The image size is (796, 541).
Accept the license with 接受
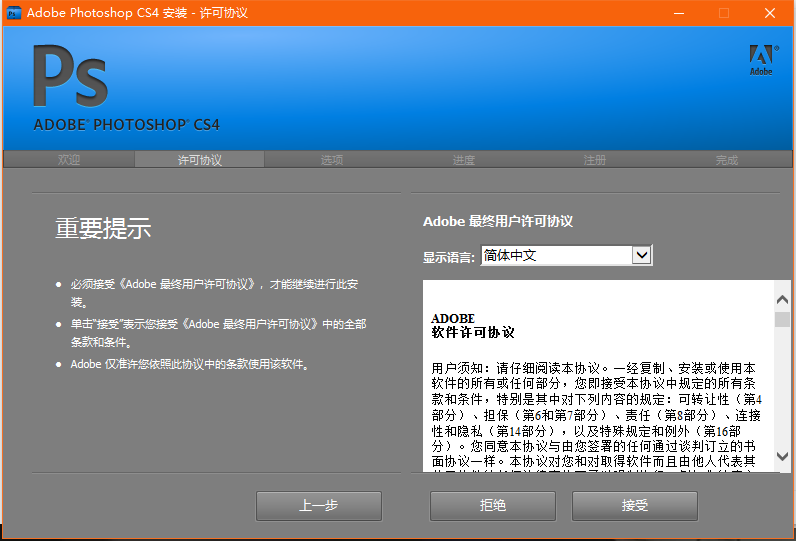pos(635,506)
